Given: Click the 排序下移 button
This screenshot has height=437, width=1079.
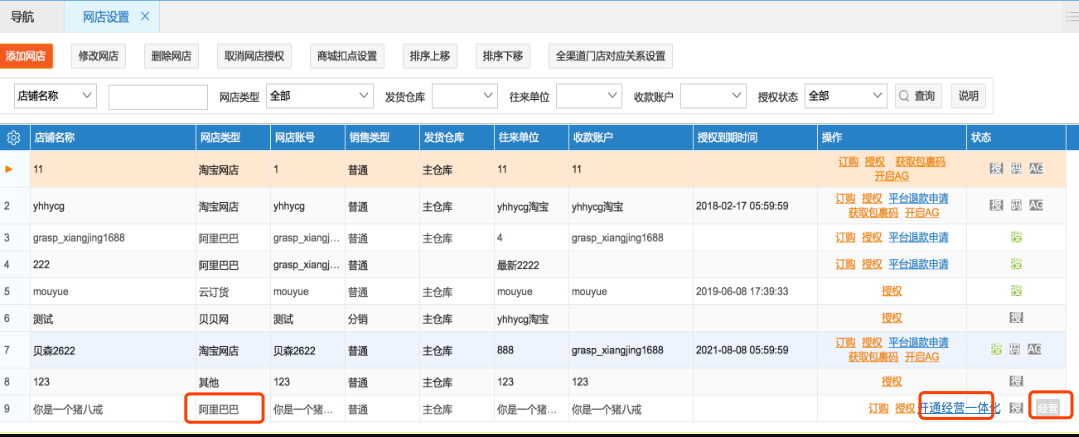Looking at the screenshot, I should pyautogui.click(x=502, y=56).
